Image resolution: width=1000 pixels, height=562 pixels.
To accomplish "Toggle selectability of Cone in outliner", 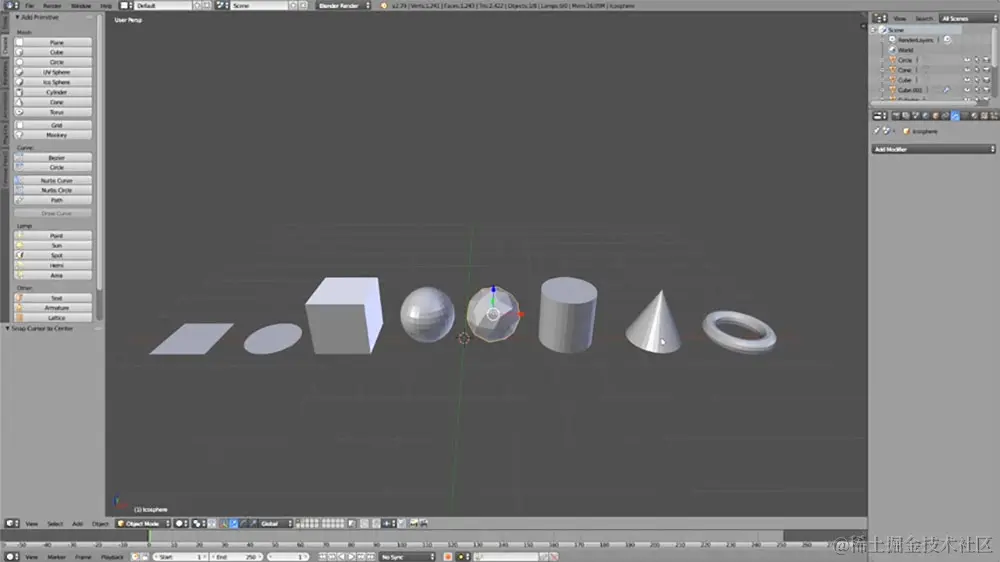I will coord(977,70).
